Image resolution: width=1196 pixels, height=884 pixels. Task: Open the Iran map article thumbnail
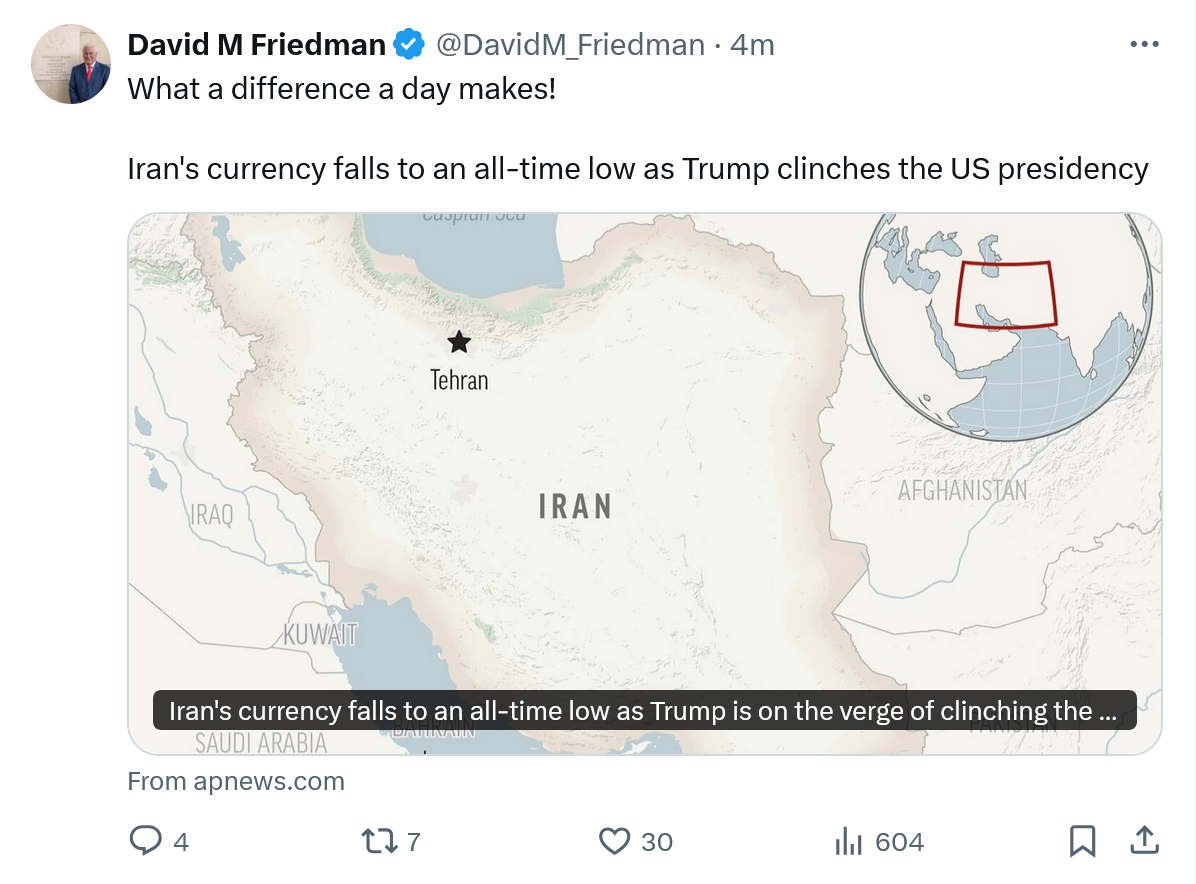(644, 450)
